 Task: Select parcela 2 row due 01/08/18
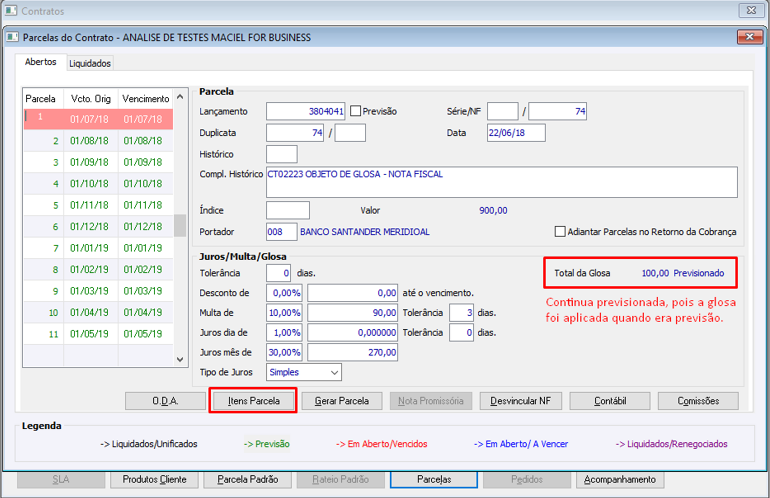point(98,141)
